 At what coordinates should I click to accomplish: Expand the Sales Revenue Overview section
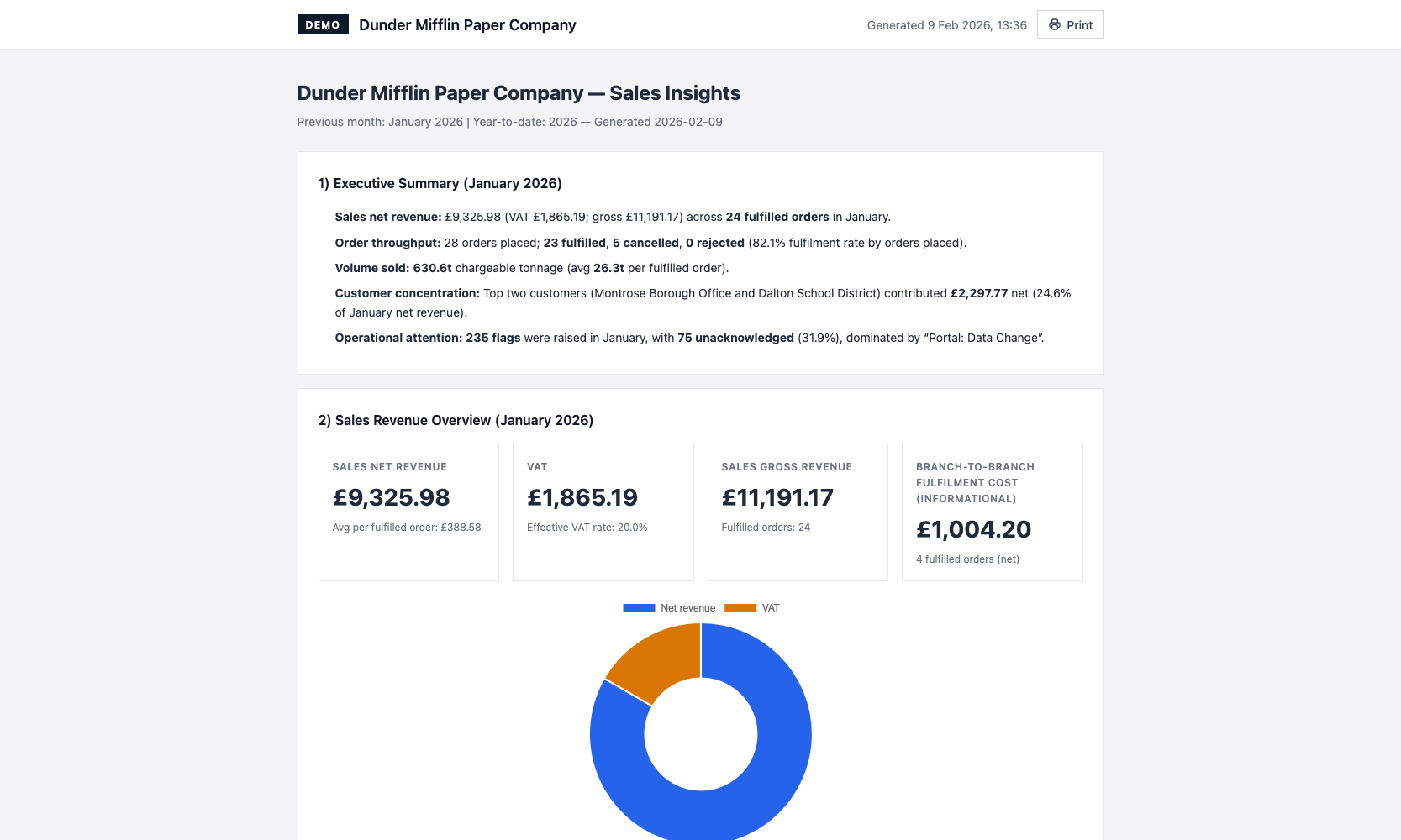click(x=456, y=419)
